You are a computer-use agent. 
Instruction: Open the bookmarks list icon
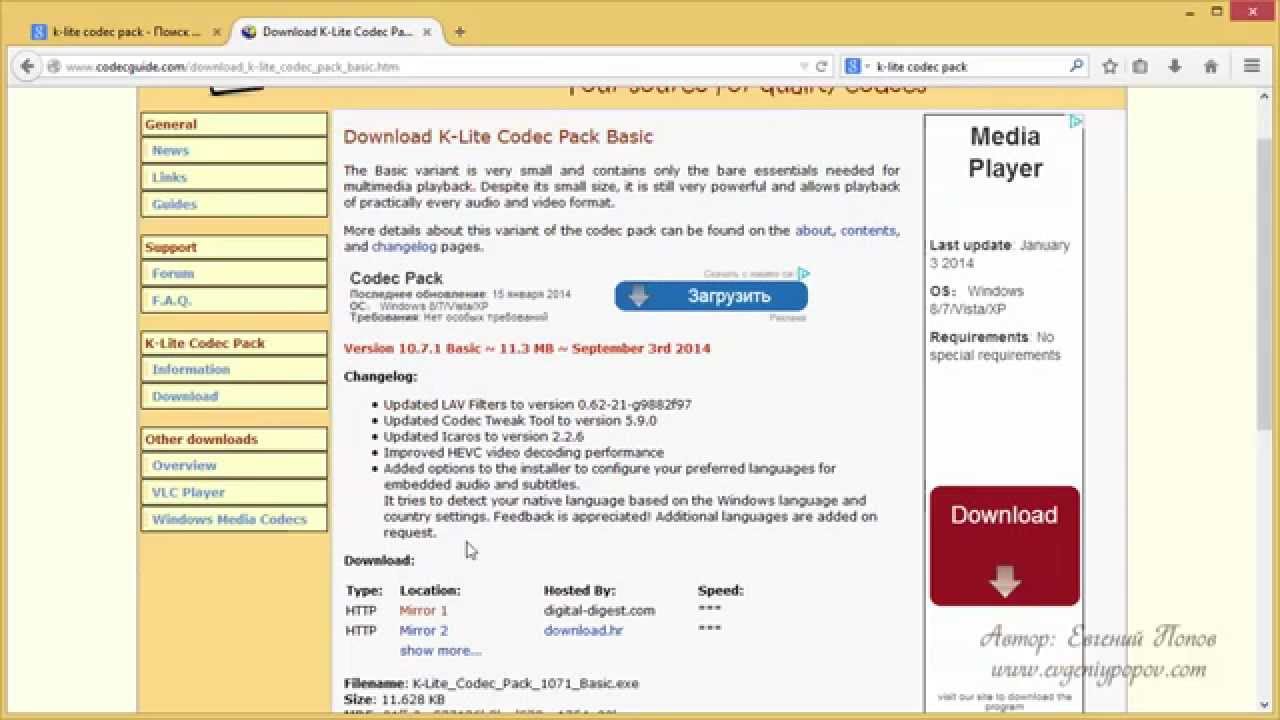tap(1140, 67)
